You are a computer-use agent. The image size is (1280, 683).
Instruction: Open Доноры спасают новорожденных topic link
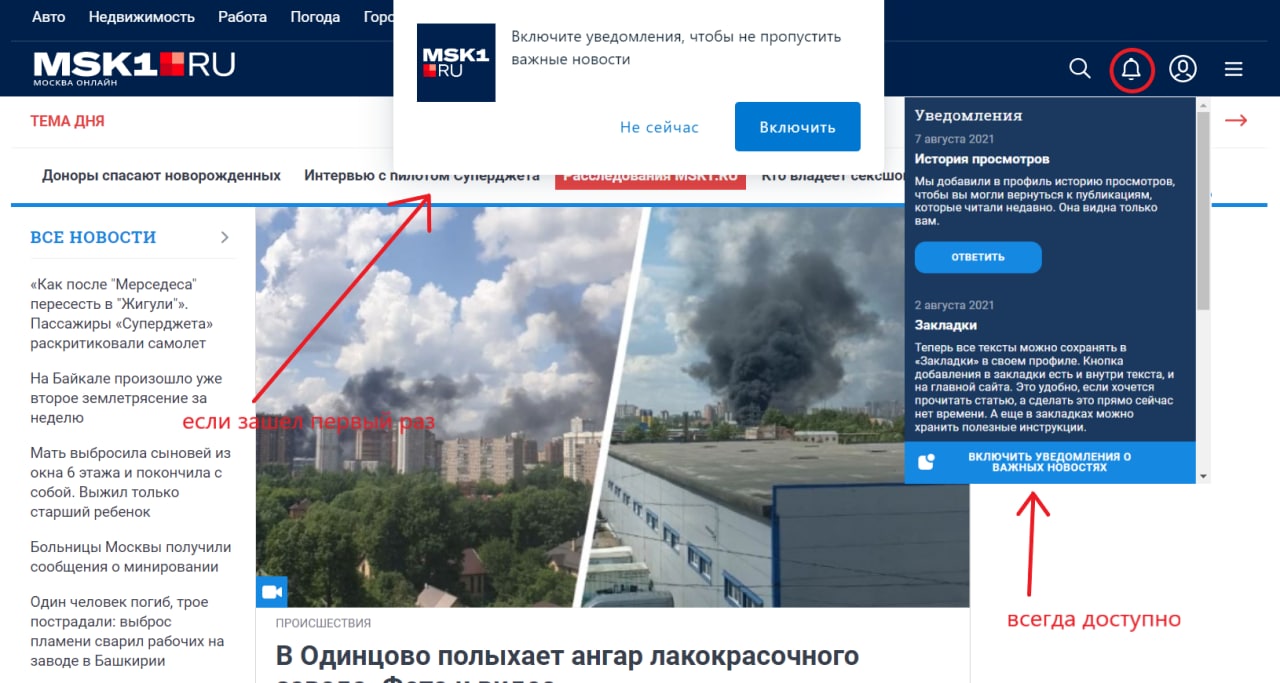pyautogui.click(x=161, y=175)
